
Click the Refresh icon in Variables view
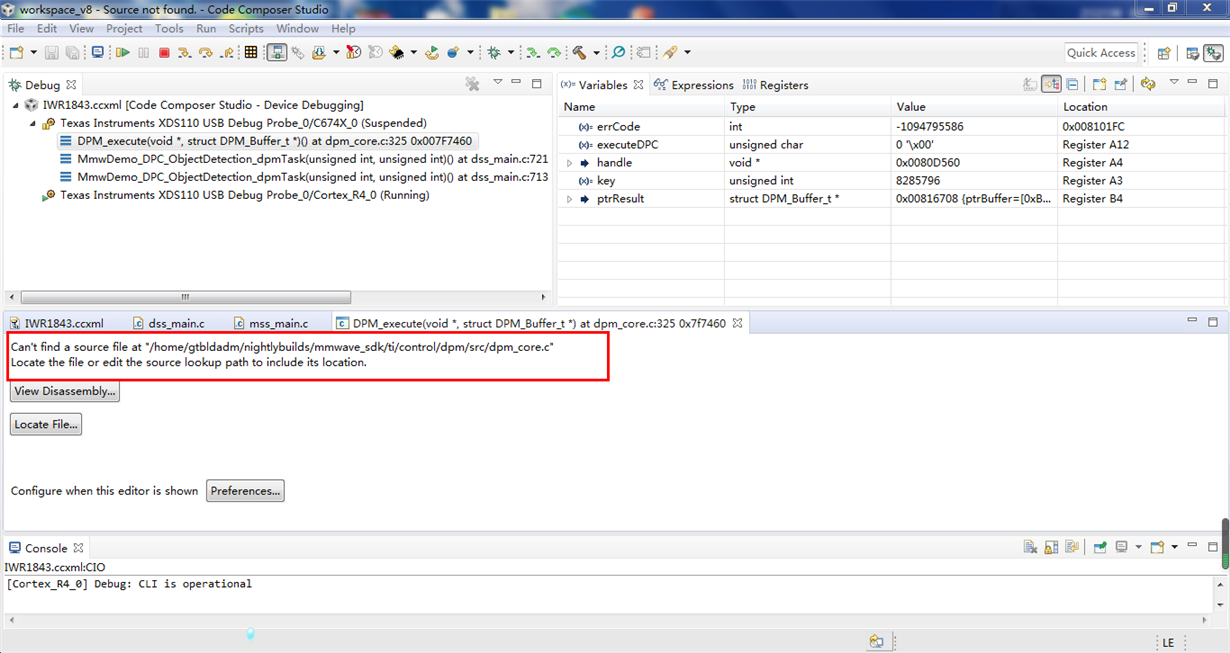(1148, 84)
